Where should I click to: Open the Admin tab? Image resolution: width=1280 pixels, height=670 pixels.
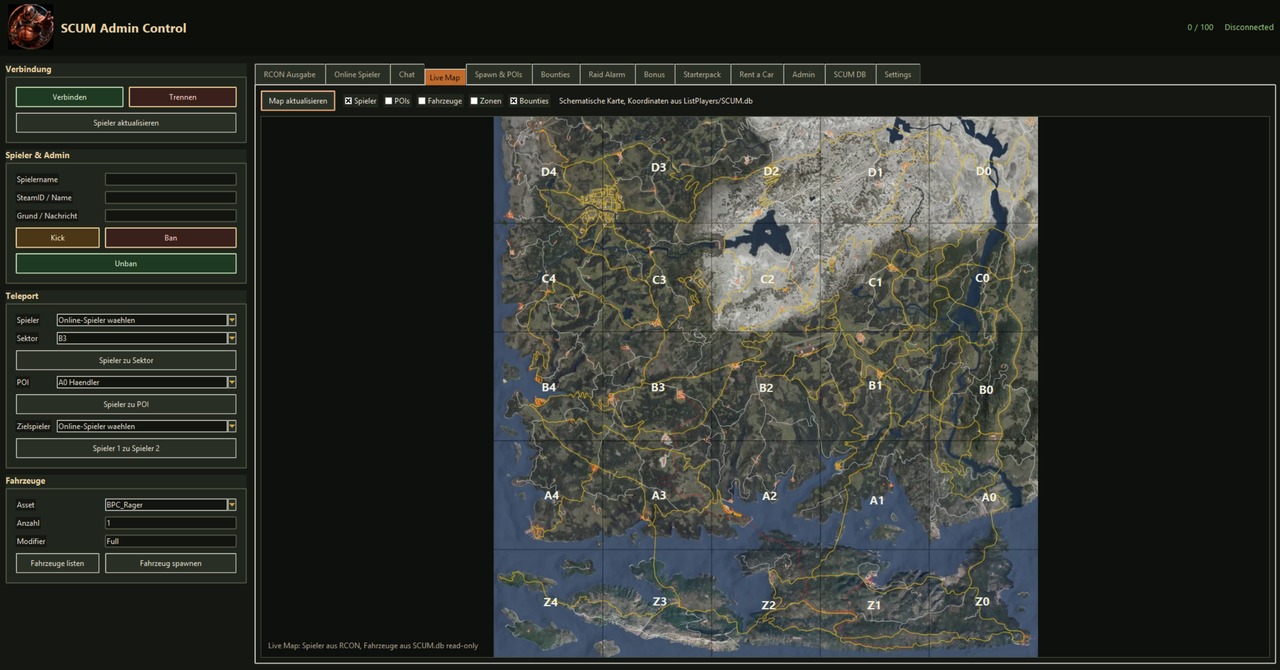click(803, 74)
